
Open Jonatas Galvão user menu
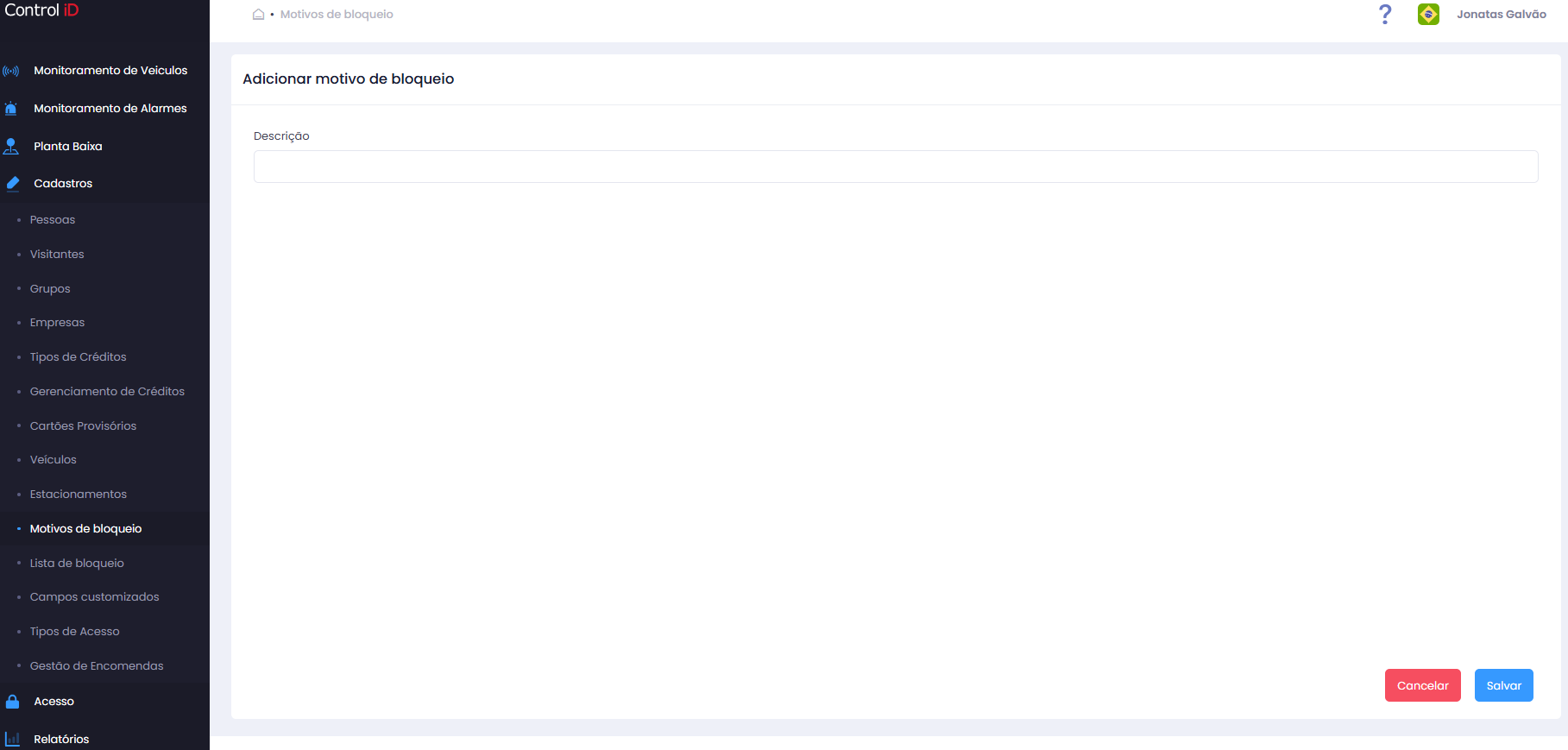1502,15
